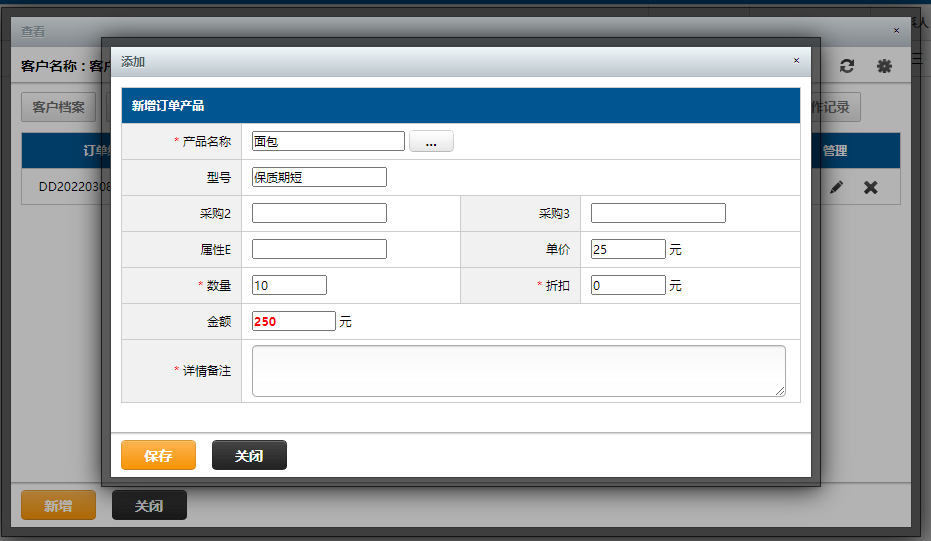Click the 单价 field showing 25
931x541 pixels.
[x=628, y=249]
